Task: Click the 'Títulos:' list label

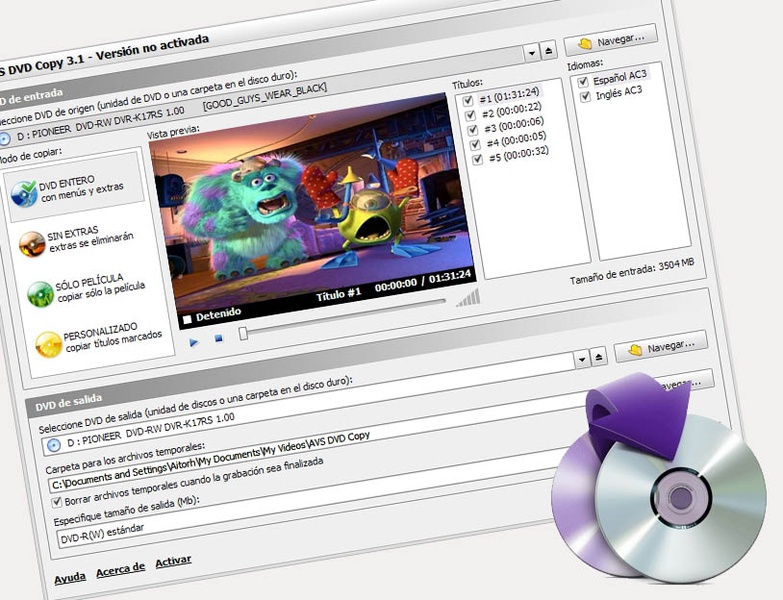Action: (467, 83)
